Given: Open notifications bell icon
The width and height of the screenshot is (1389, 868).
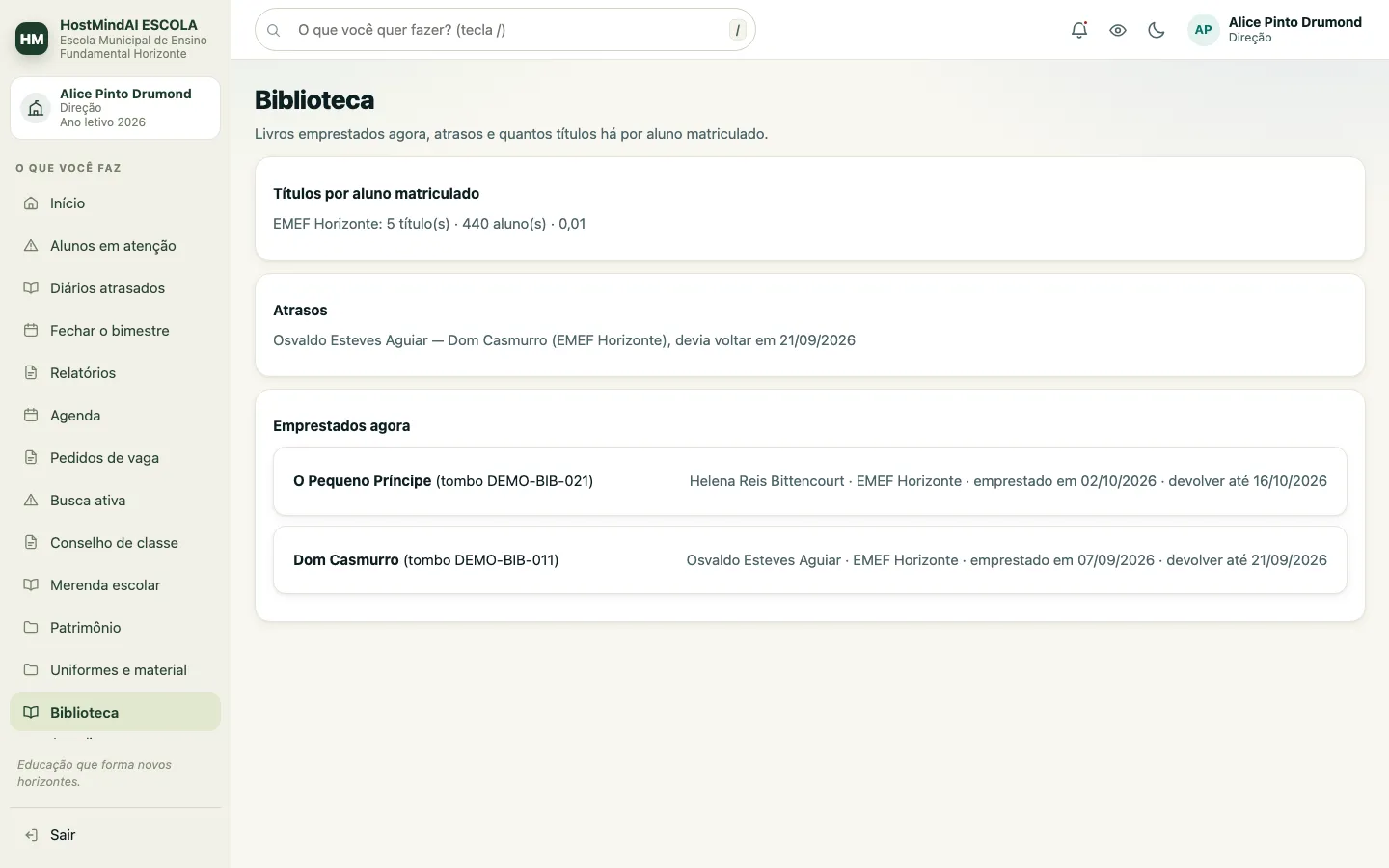Looking at the screenshot, I should coord(1079,30).
